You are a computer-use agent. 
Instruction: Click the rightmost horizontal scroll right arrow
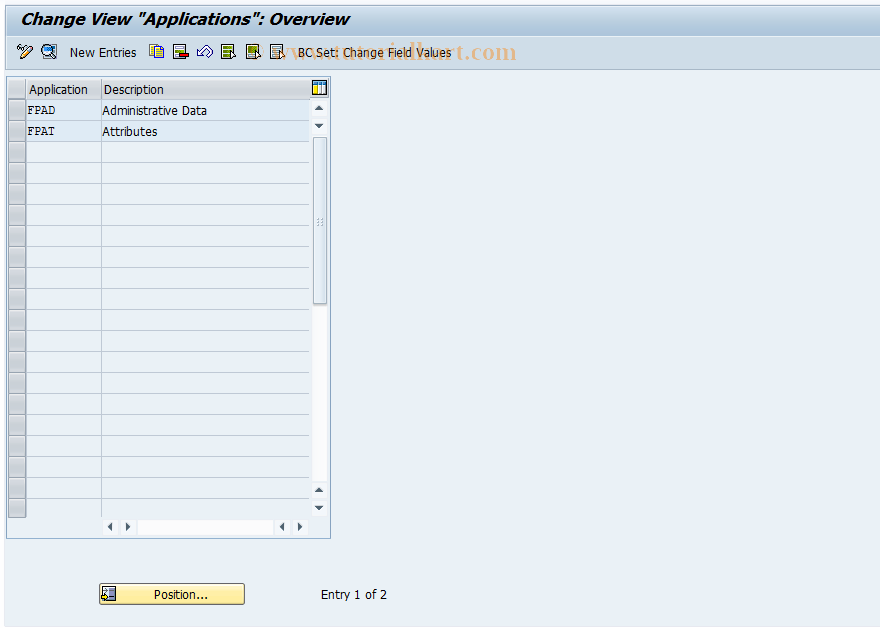300,527
